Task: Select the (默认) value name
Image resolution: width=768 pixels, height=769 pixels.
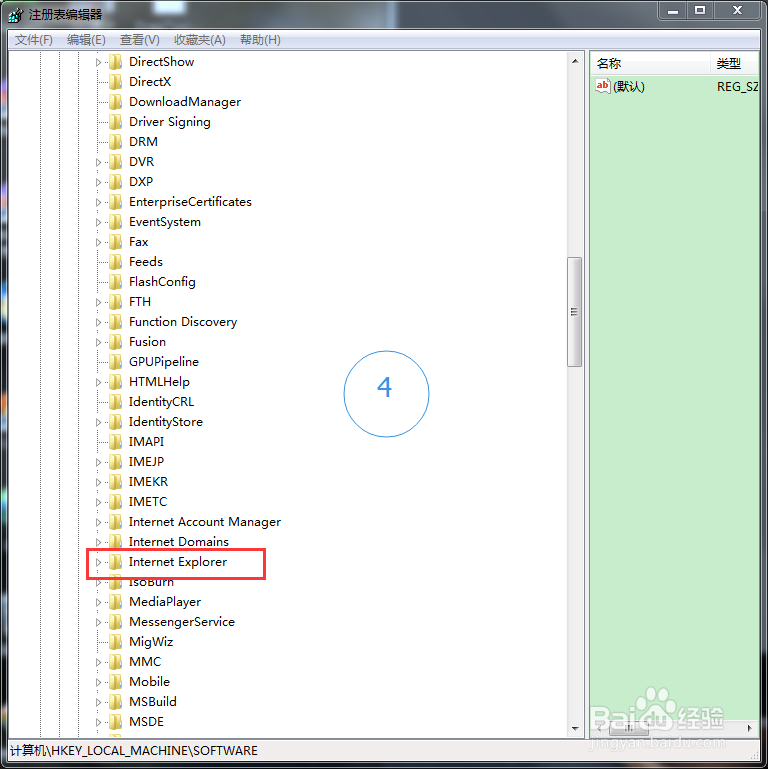Action: click(x=629, y=87)
